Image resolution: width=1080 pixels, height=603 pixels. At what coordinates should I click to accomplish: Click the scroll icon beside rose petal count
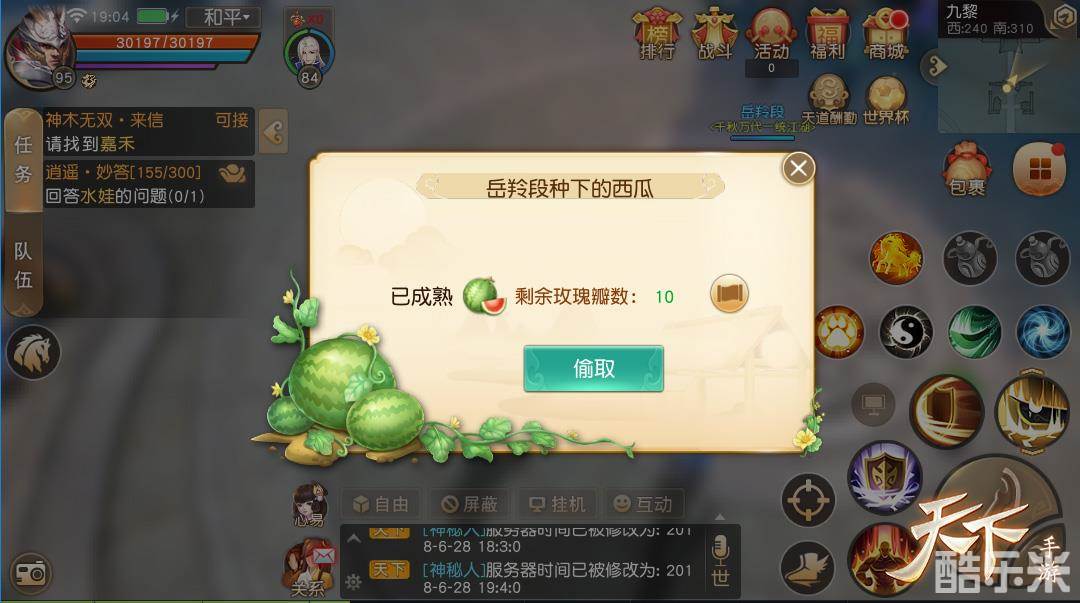click(729, 294)
